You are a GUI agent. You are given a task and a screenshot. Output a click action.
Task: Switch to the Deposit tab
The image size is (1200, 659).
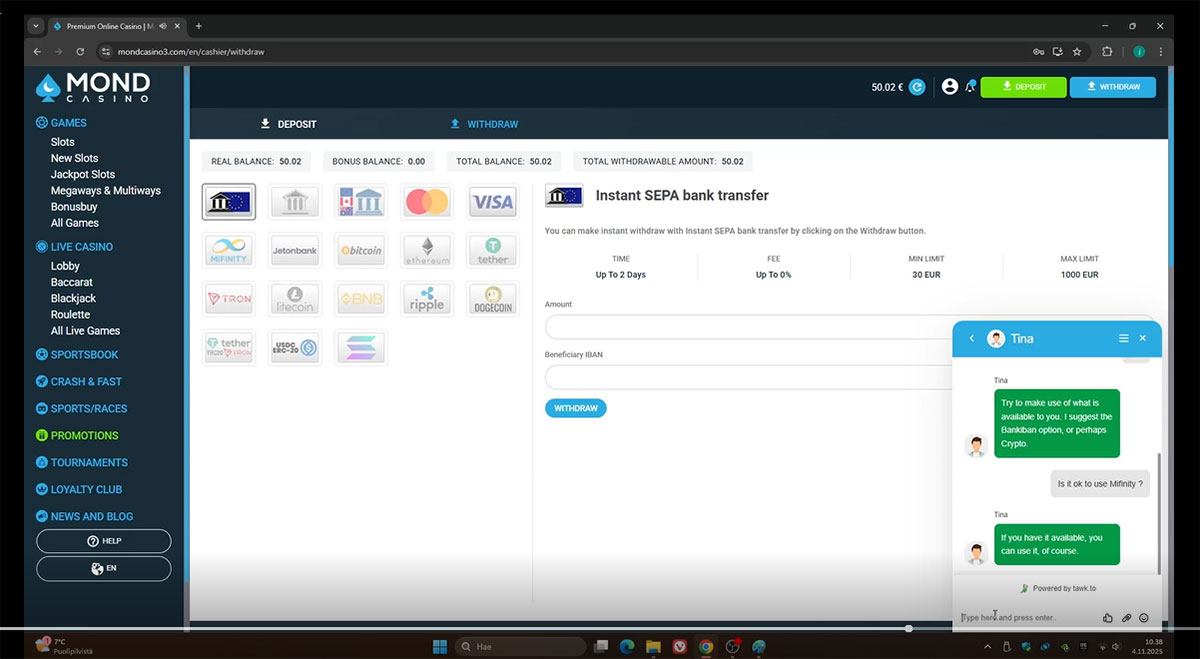288,124
